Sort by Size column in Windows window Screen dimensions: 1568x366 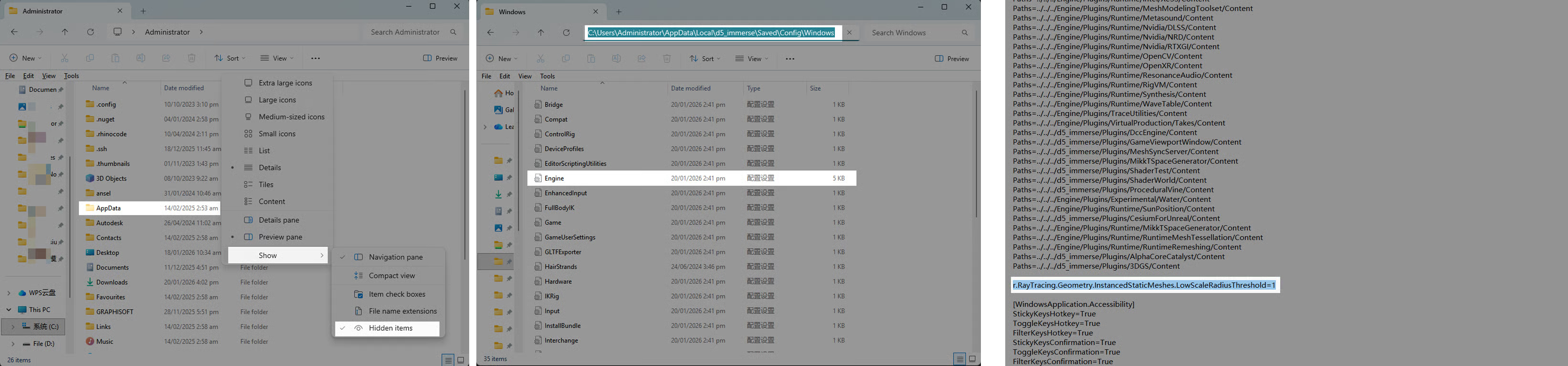point(815,88)
